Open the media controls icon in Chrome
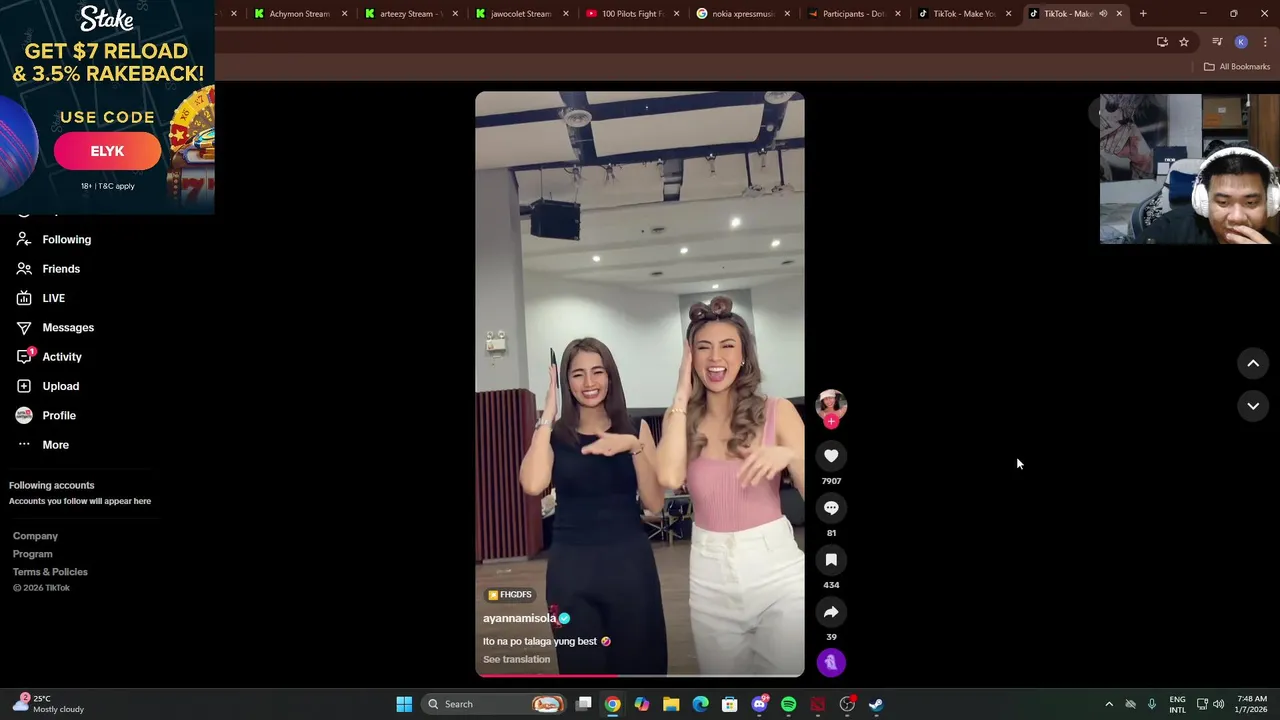 click(1217, 42)
